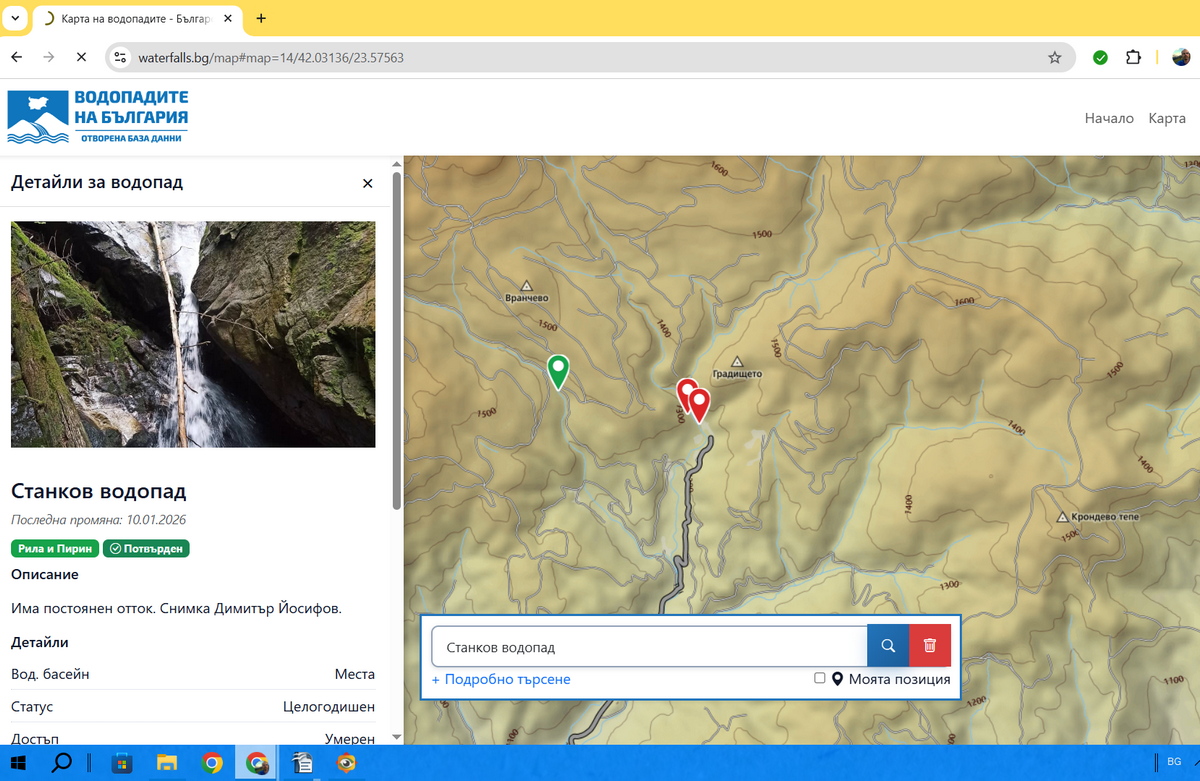This screenshot has width=1200, height=781.
Task: Click the green waterfall map marker
Action: 558,370
